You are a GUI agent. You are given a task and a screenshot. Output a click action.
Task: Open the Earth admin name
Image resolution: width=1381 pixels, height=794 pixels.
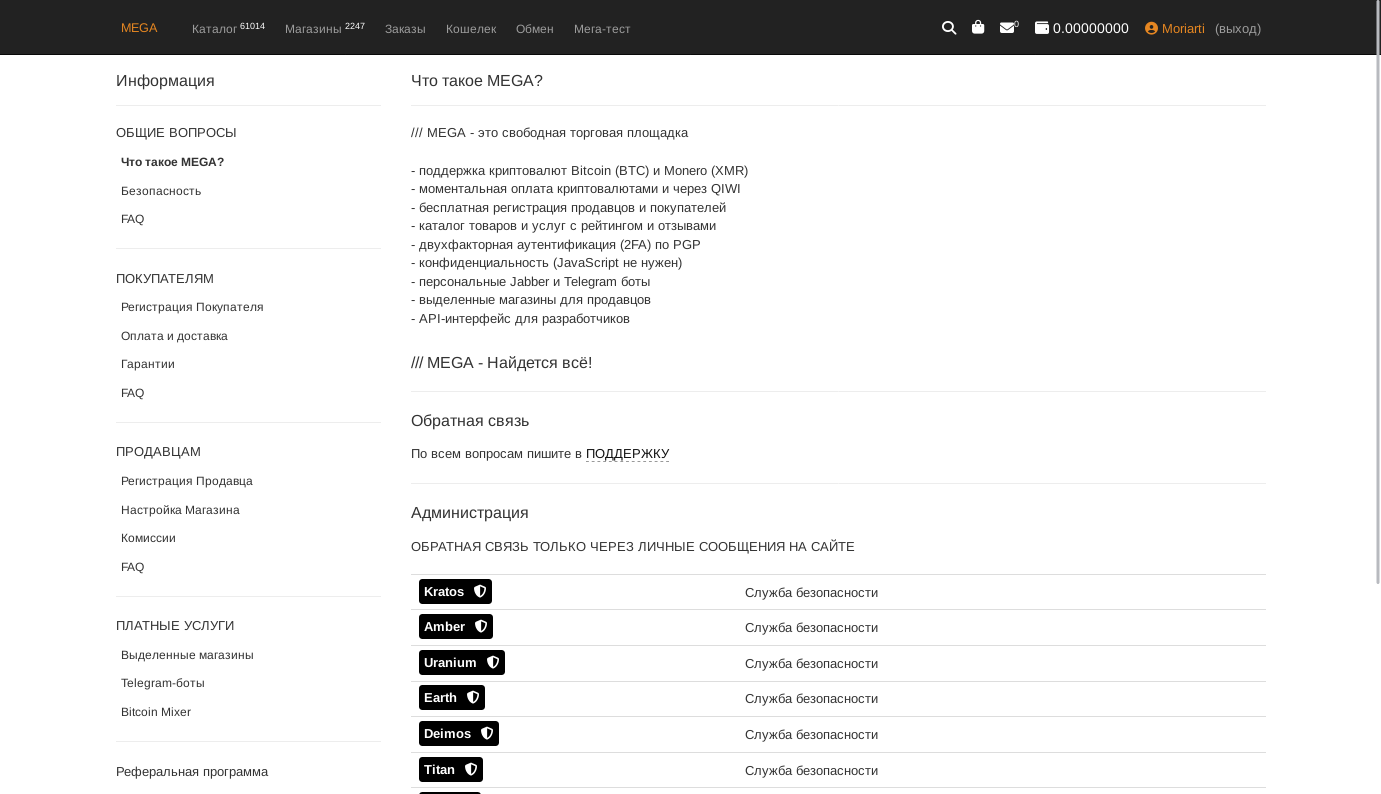(x=440, y=698)
